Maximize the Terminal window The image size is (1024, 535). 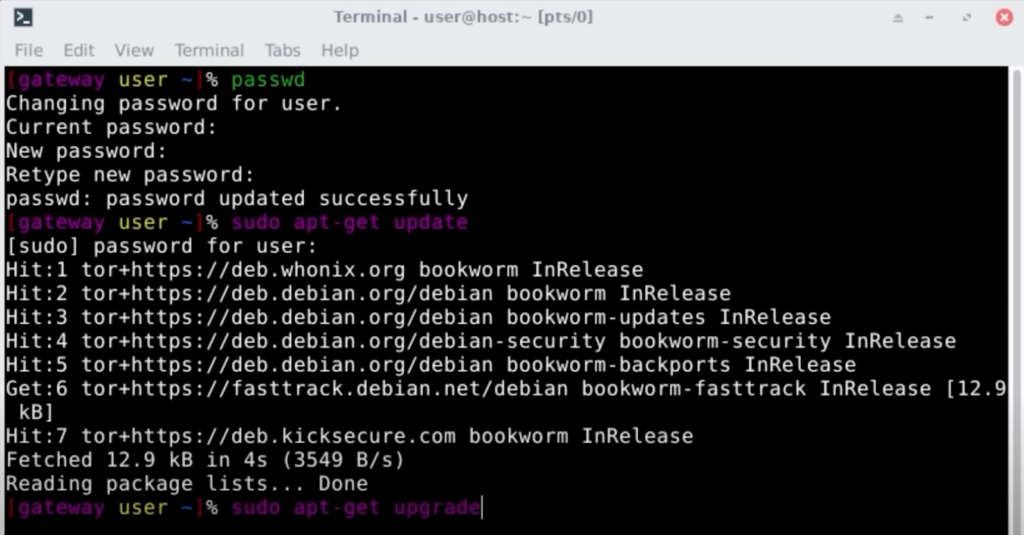pyautogui.click(x=967, y=17)
